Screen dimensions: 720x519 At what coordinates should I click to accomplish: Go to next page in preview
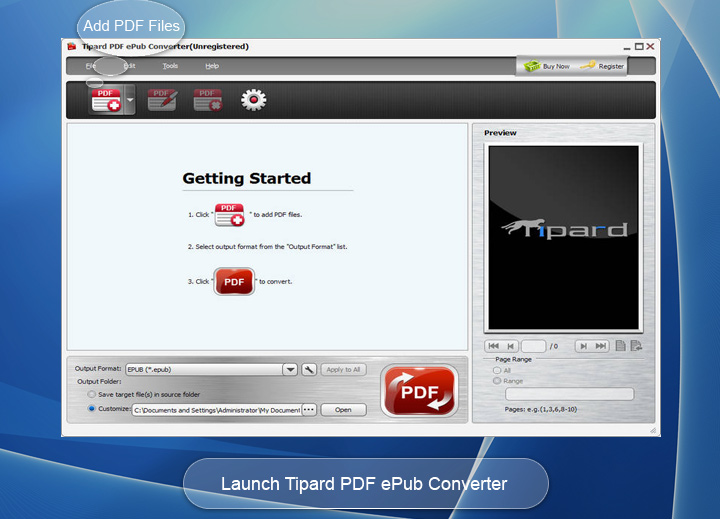click(x=583, y=346)
